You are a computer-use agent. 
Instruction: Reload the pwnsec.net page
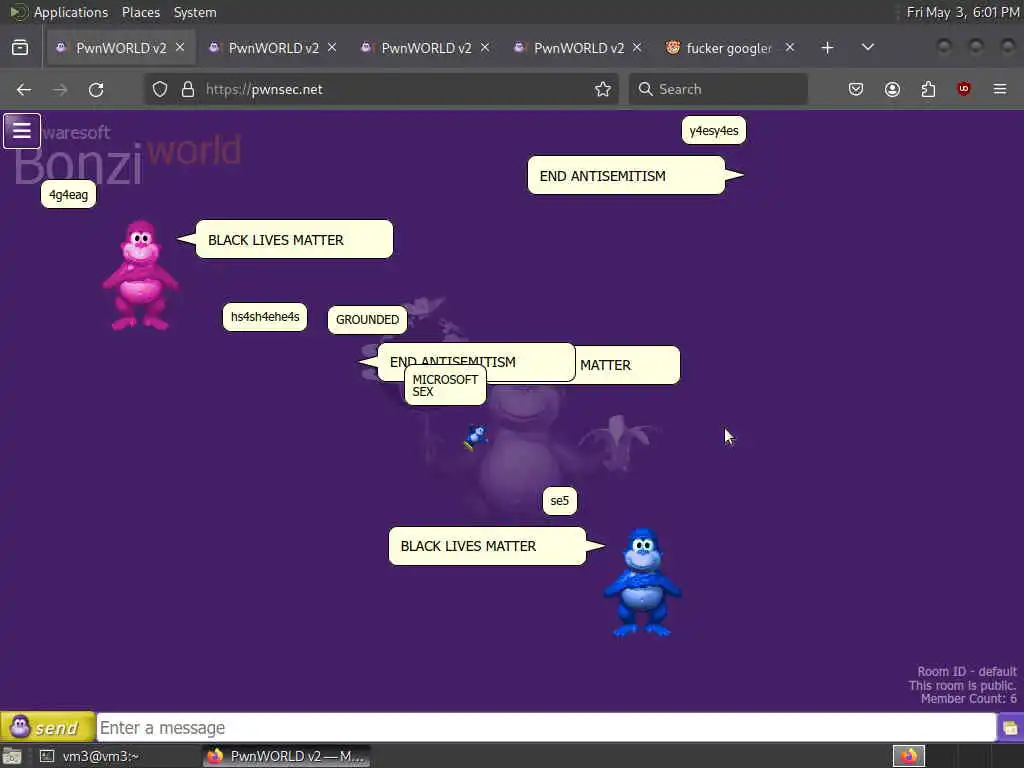click(96, 89)
